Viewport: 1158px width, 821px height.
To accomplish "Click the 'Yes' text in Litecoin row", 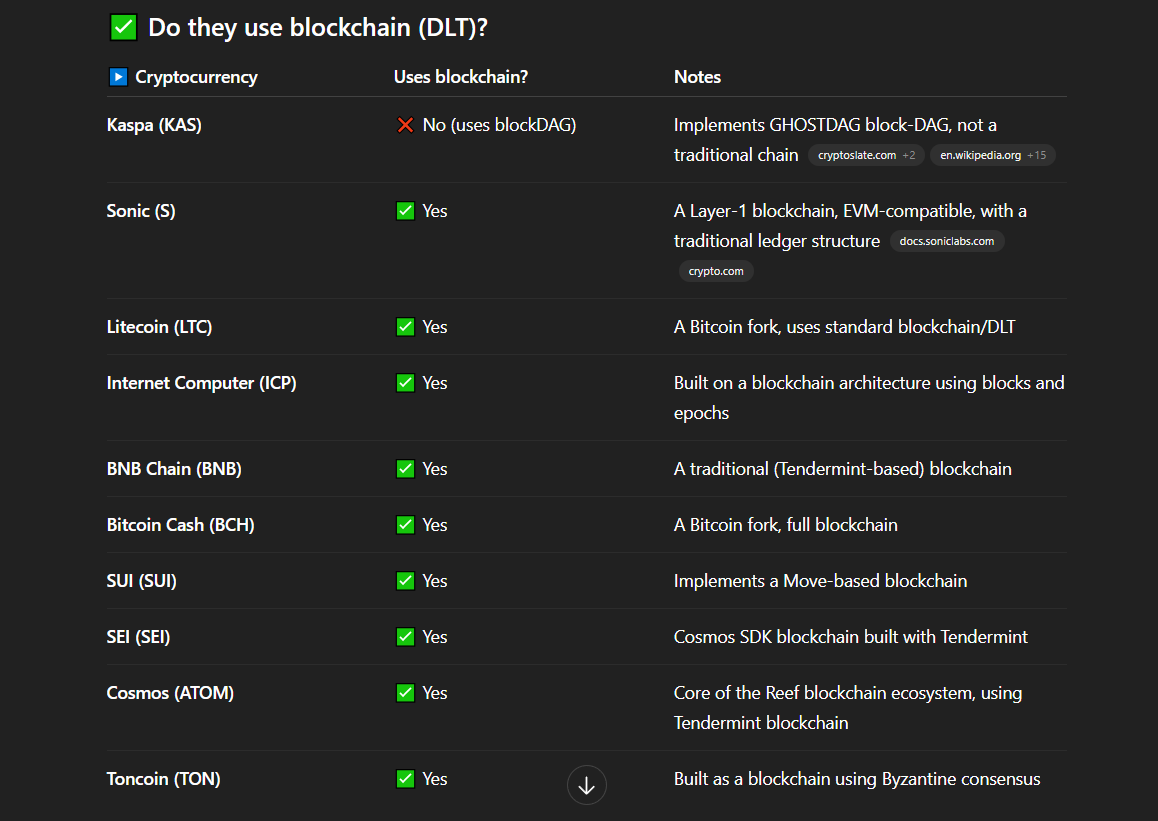I will (435, 327).
